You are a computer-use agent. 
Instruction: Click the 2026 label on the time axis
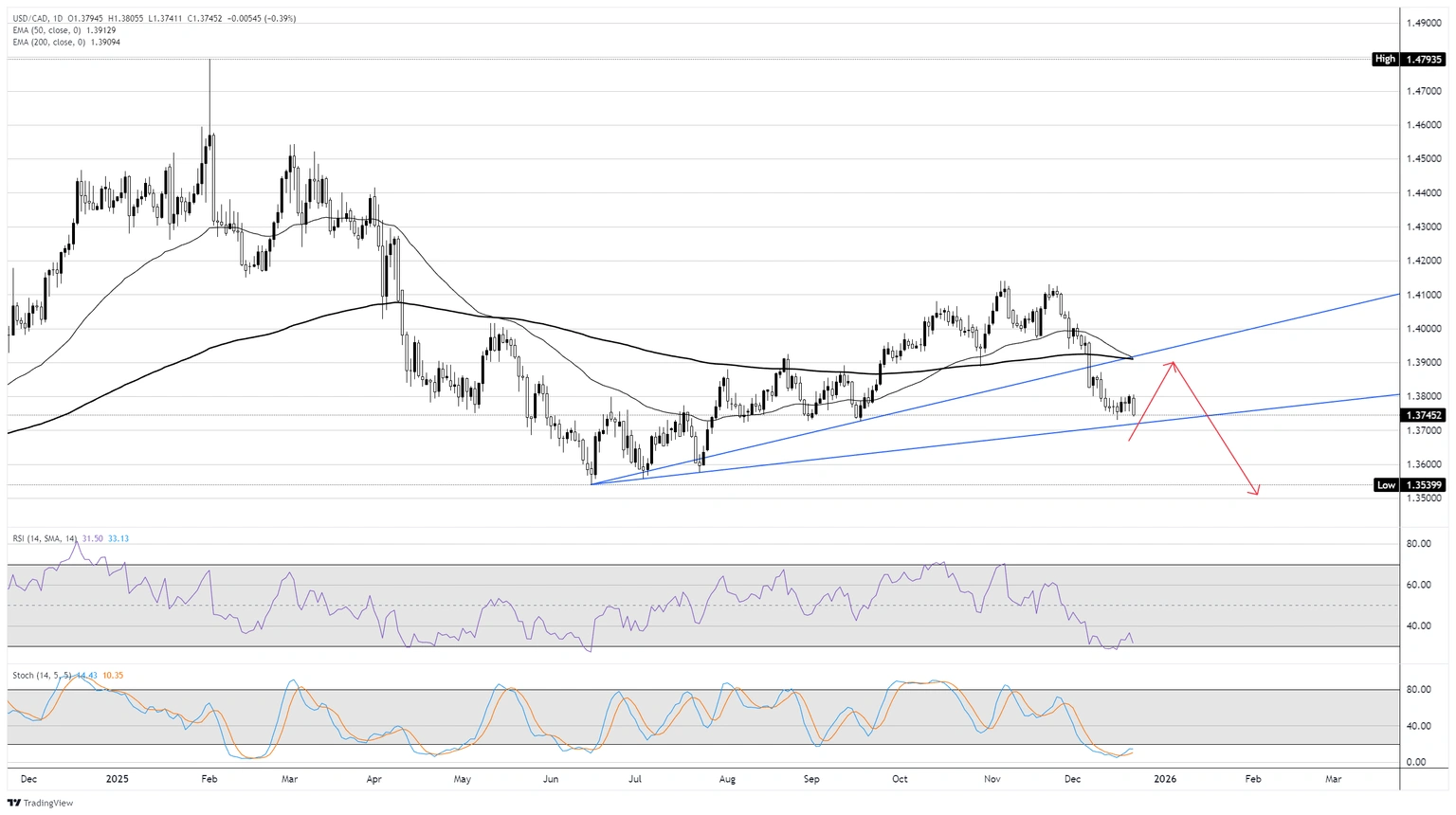1164,778
